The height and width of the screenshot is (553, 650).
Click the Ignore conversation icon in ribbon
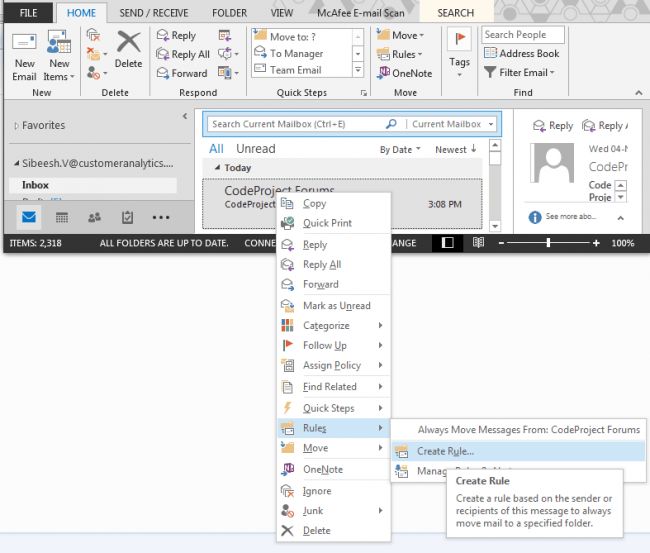pyautogui.click(x=93, y=35)
